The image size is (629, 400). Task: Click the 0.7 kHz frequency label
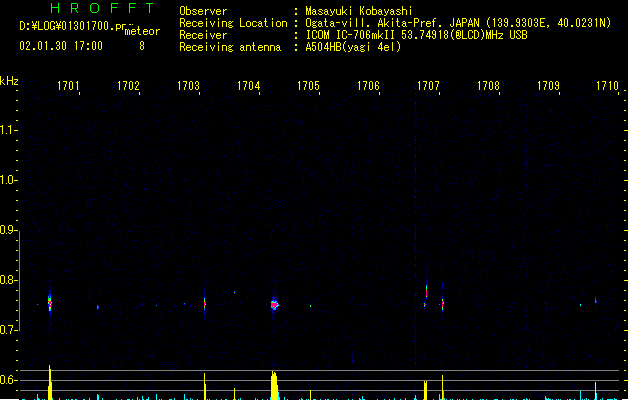pos(8,330)
